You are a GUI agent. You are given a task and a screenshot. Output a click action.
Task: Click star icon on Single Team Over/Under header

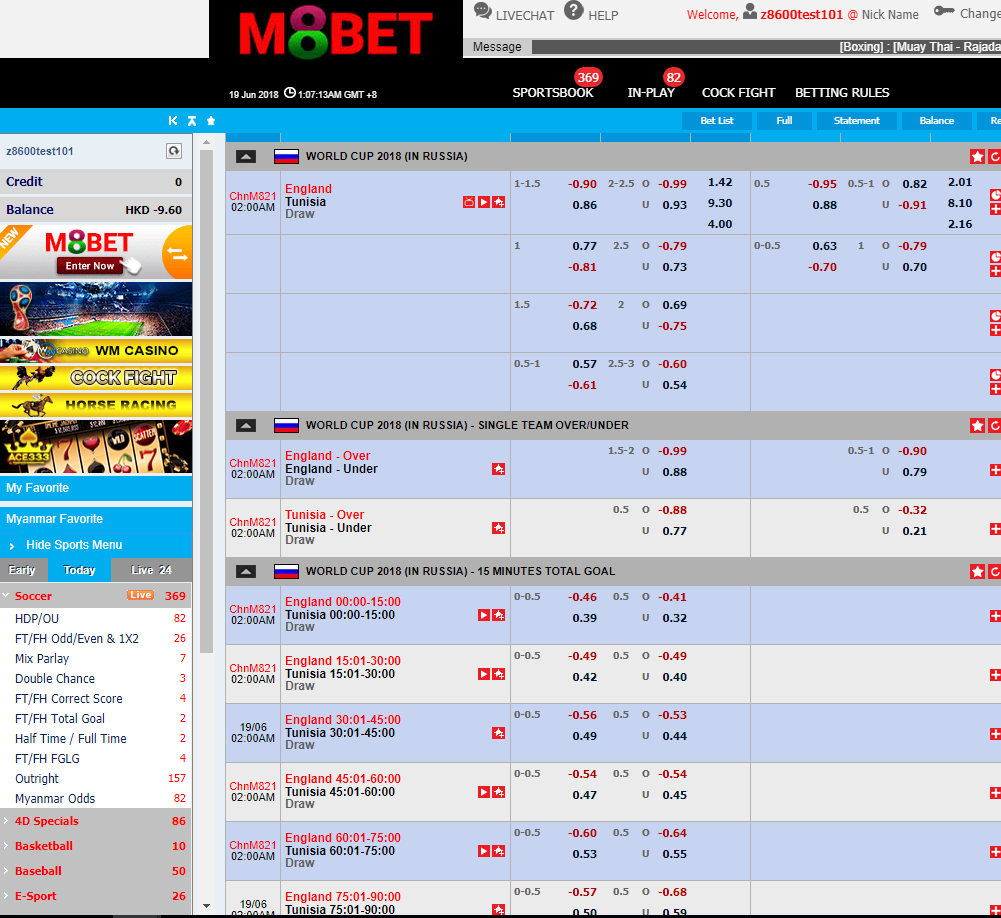977,425
